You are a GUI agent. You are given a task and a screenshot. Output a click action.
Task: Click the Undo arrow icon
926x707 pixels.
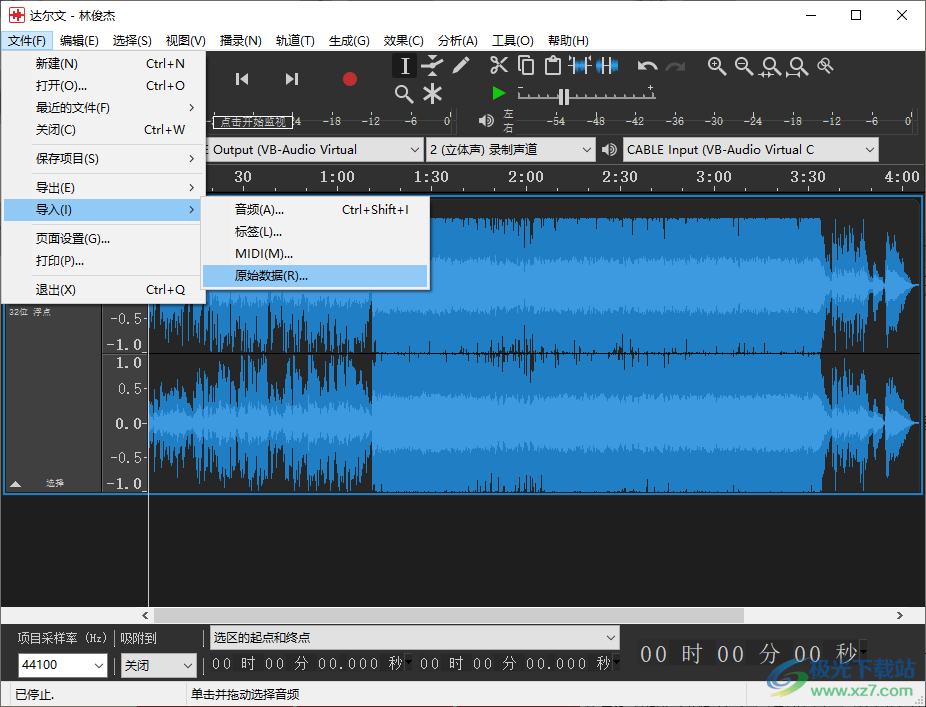(x=647, y=66)
